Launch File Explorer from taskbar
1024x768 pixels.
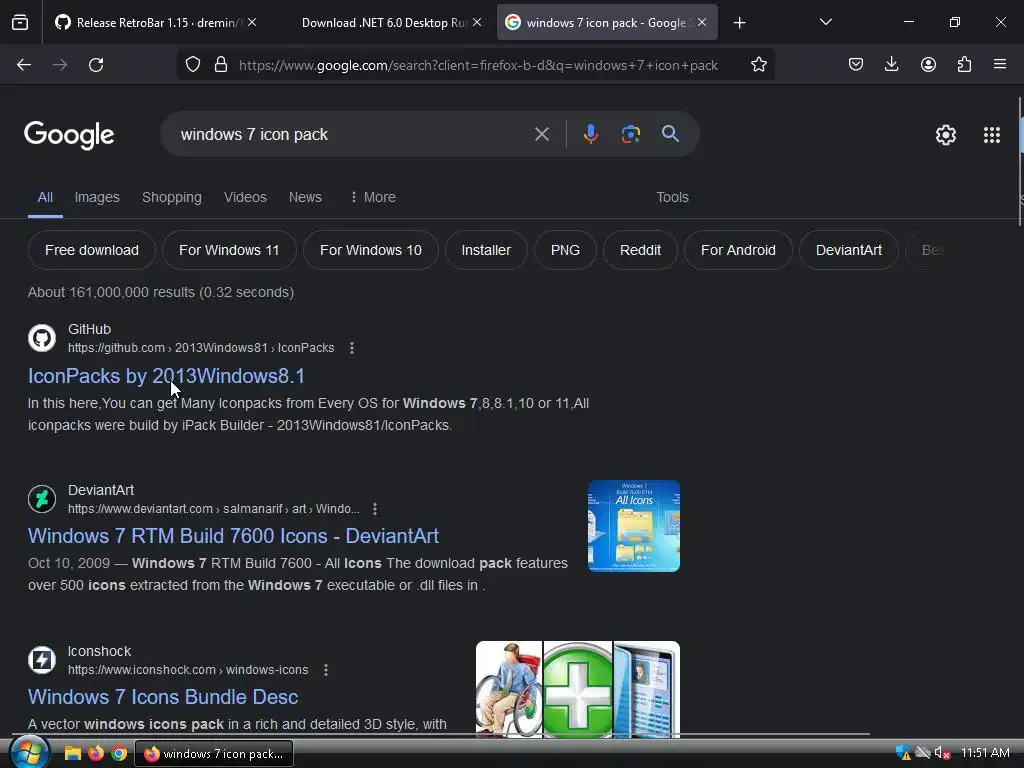click(x=72, y=754)
